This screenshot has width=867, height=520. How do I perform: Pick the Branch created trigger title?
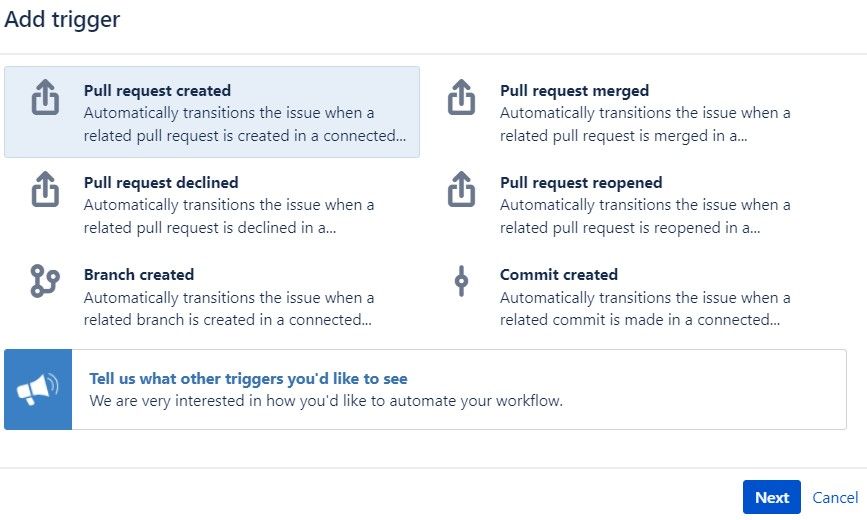139,274
